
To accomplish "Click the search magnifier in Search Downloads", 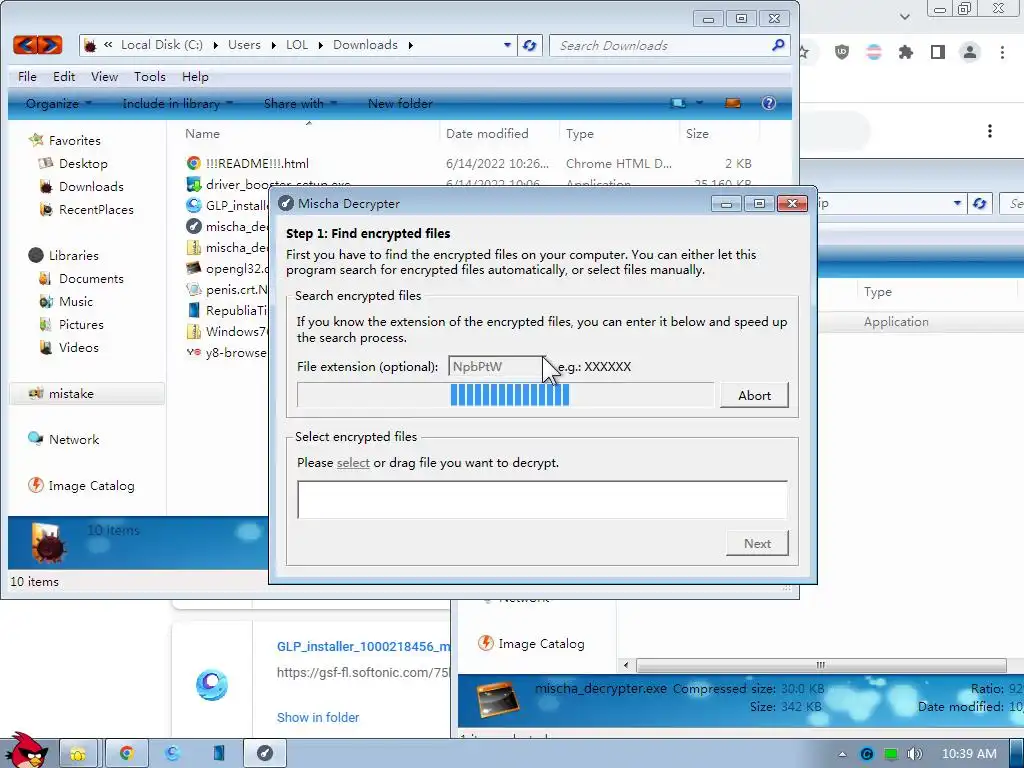I will pyautogui.click(x=778, y=45).
